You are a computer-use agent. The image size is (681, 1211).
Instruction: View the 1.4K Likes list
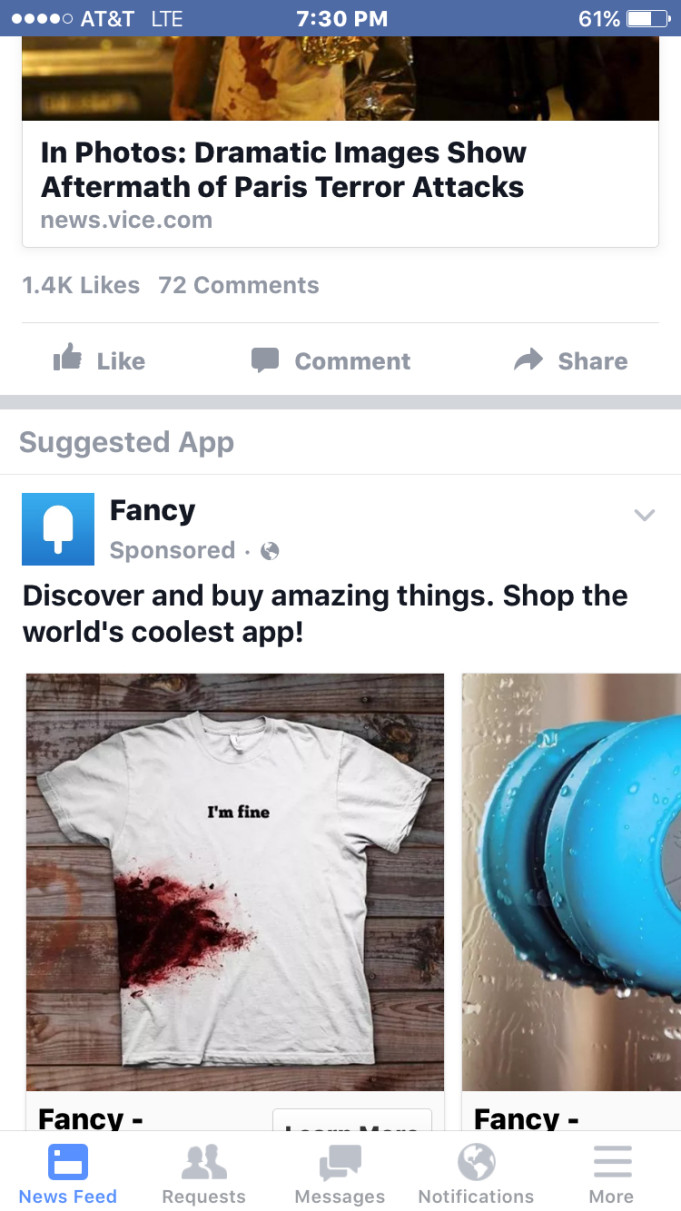pyautogui.click(x=81, y=285)
